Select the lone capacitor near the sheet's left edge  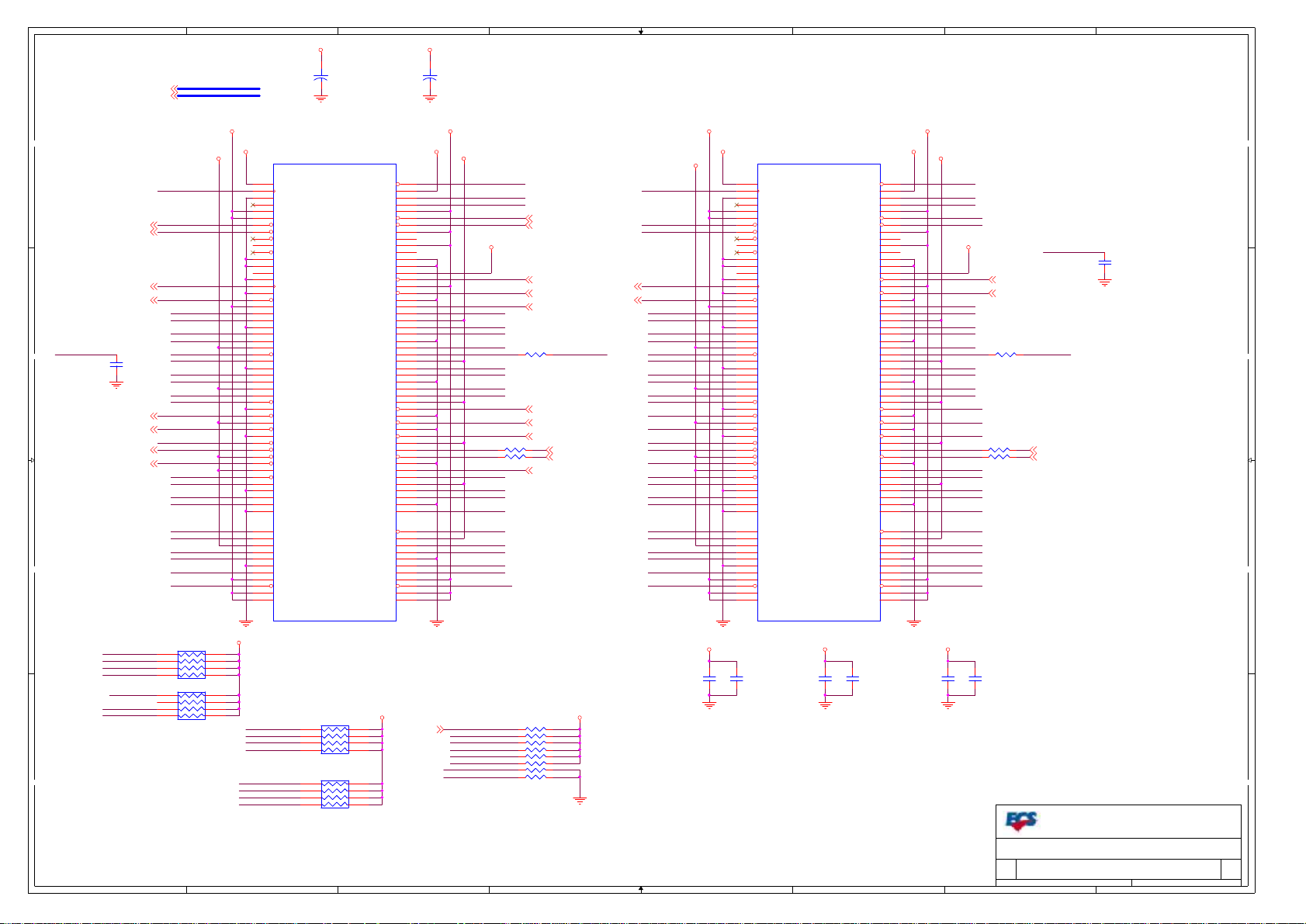(116, 365)
